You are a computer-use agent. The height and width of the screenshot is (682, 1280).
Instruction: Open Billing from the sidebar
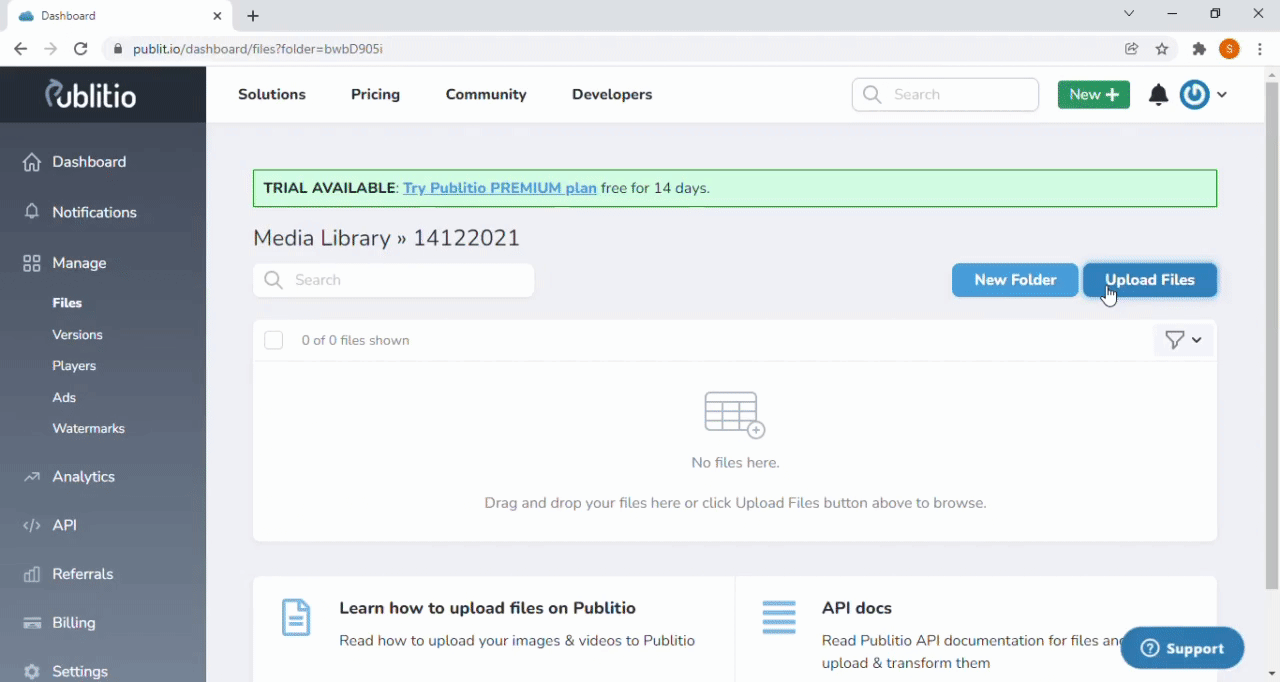coord(73,623)
